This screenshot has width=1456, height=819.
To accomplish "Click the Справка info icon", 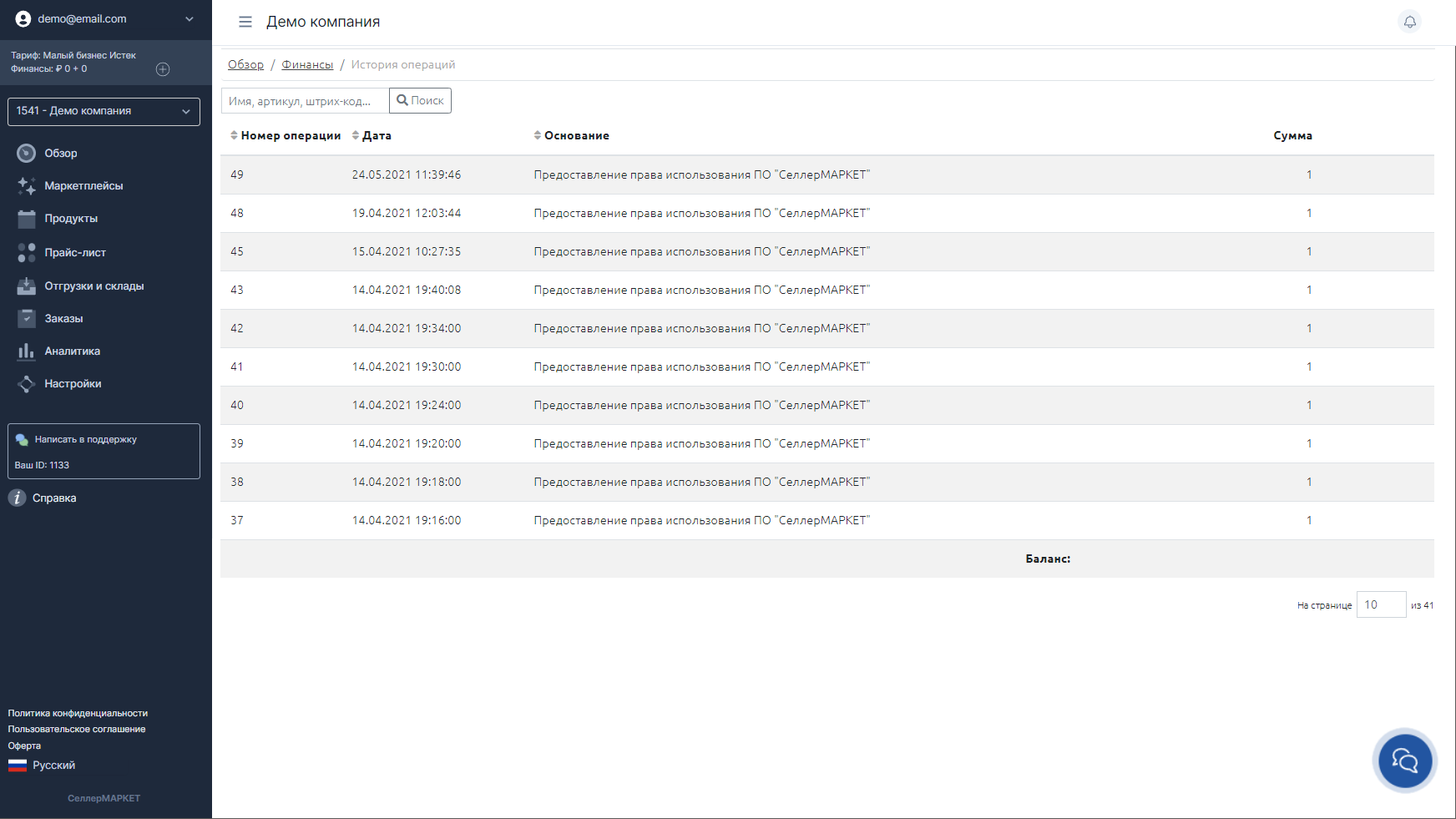I will [17, 498].
